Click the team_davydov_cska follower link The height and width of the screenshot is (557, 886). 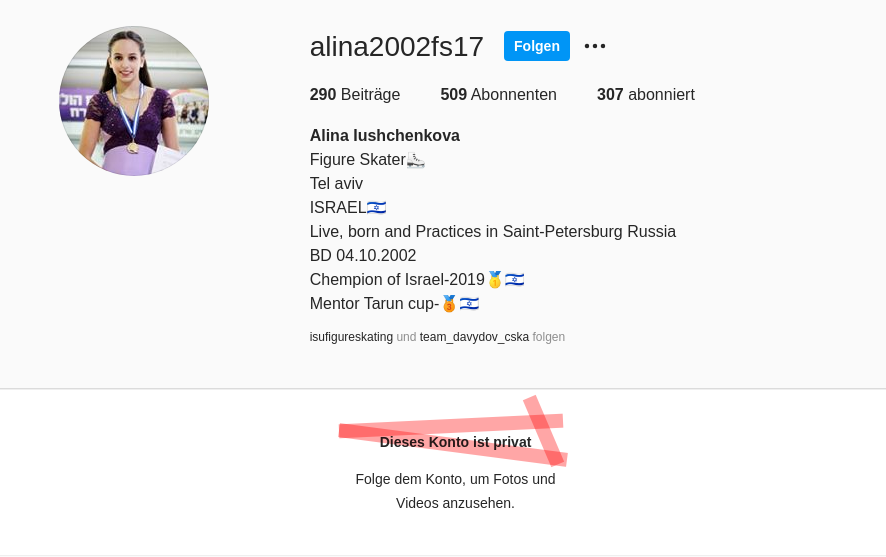(x=474, y=337)
